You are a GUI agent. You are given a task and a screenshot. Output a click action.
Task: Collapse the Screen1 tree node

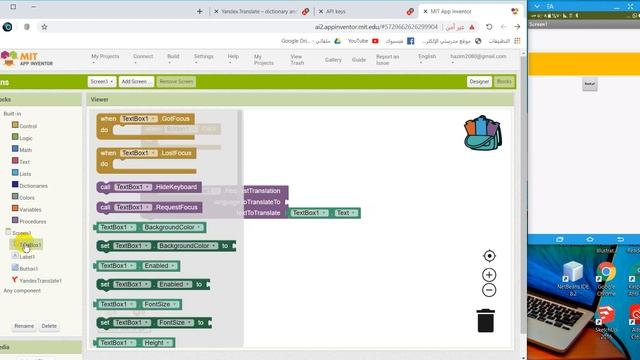(8, 232)
